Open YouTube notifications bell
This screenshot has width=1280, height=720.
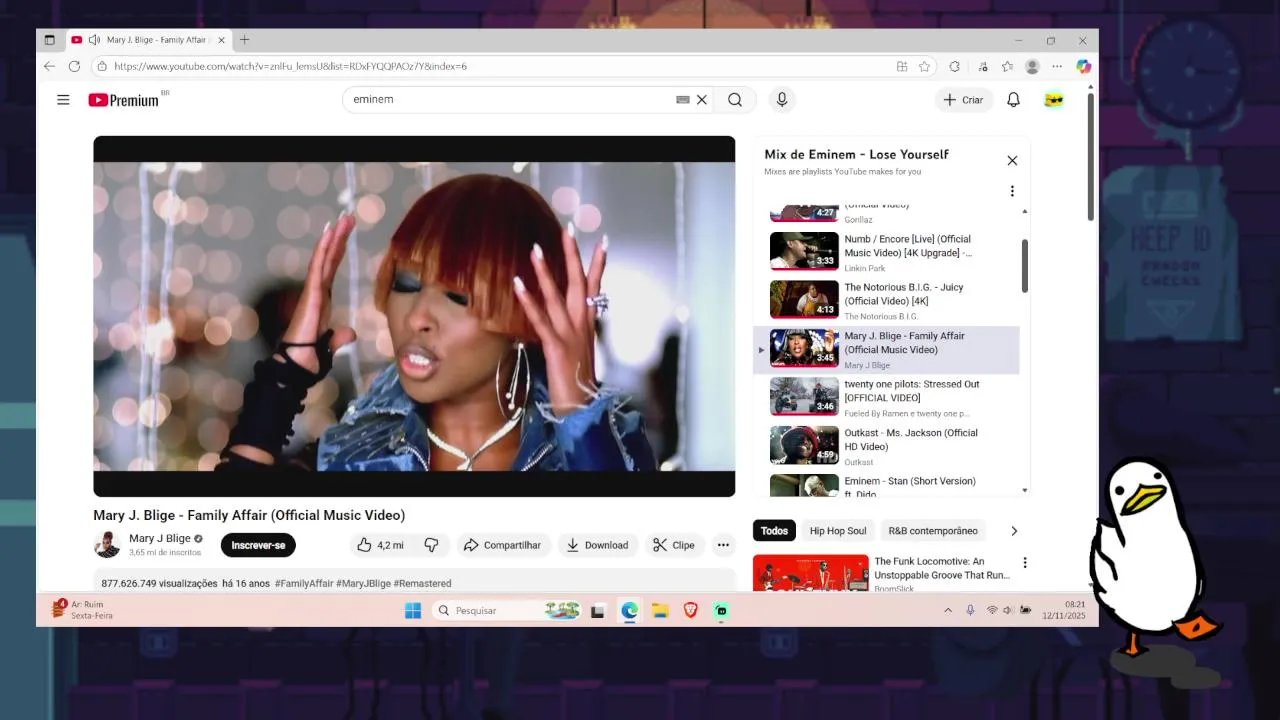click(x=1013, y=100)
